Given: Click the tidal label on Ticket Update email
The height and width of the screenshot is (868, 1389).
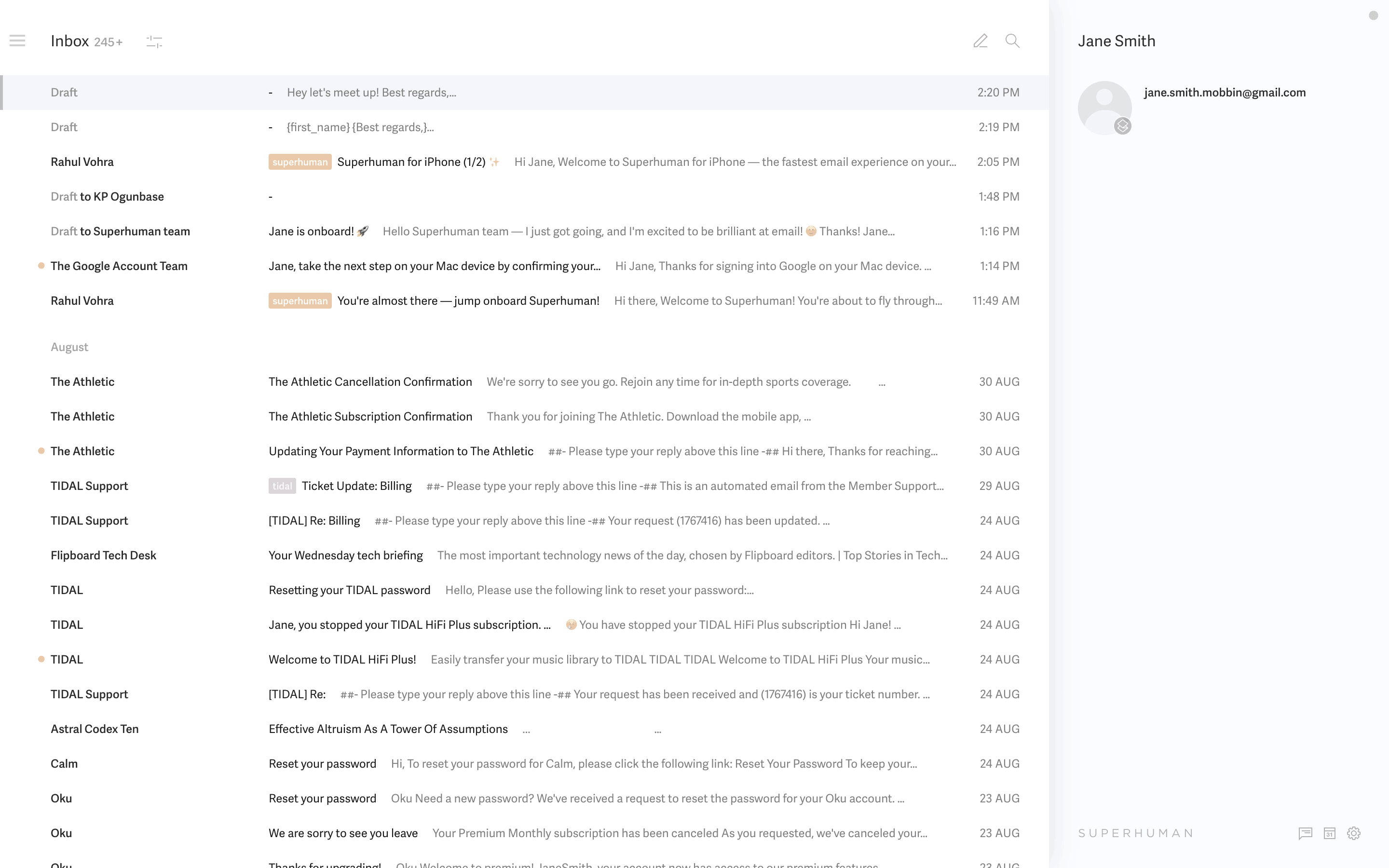Looking at the screenshot, I should [x=282, y=486].
